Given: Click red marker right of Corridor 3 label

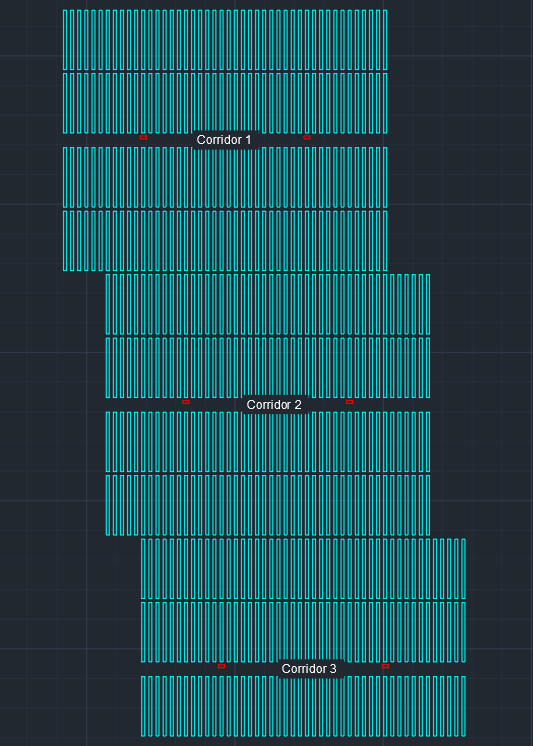Looking at the screenshot, I should tap(385, 666).
